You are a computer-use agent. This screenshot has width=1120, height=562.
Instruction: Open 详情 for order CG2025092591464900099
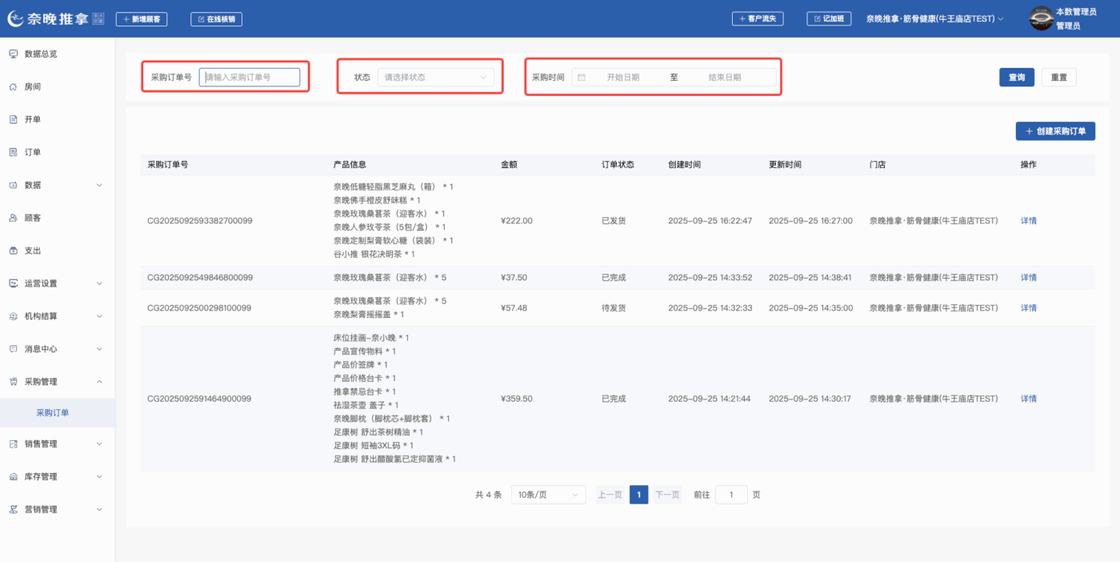(1029, 398)
